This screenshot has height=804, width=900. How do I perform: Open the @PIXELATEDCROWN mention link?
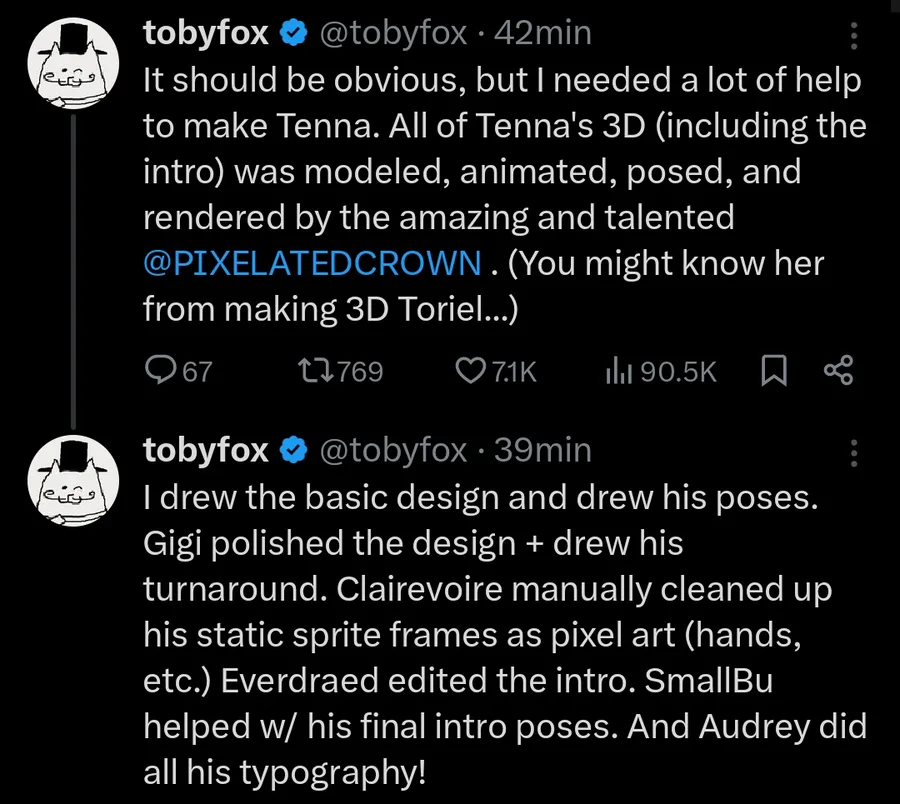(312, 263)
